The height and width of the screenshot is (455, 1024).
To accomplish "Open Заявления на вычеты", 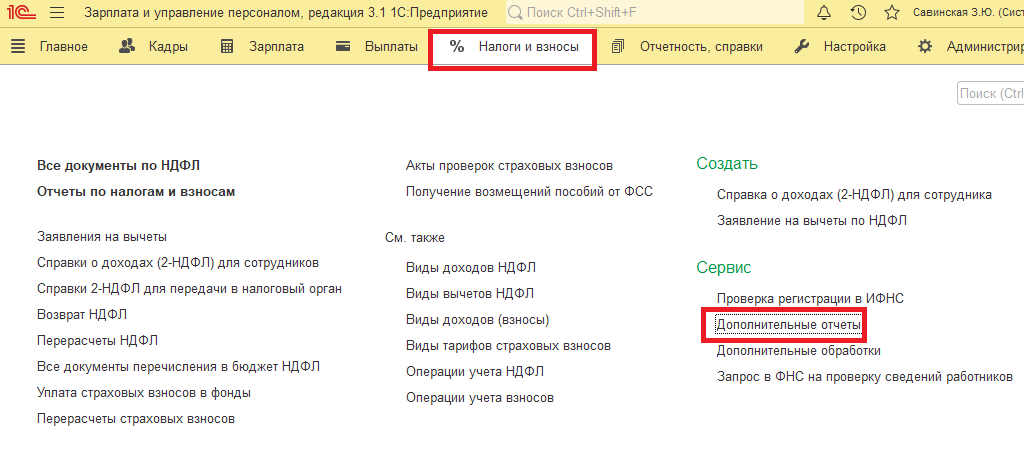I will tap(101, 236).
